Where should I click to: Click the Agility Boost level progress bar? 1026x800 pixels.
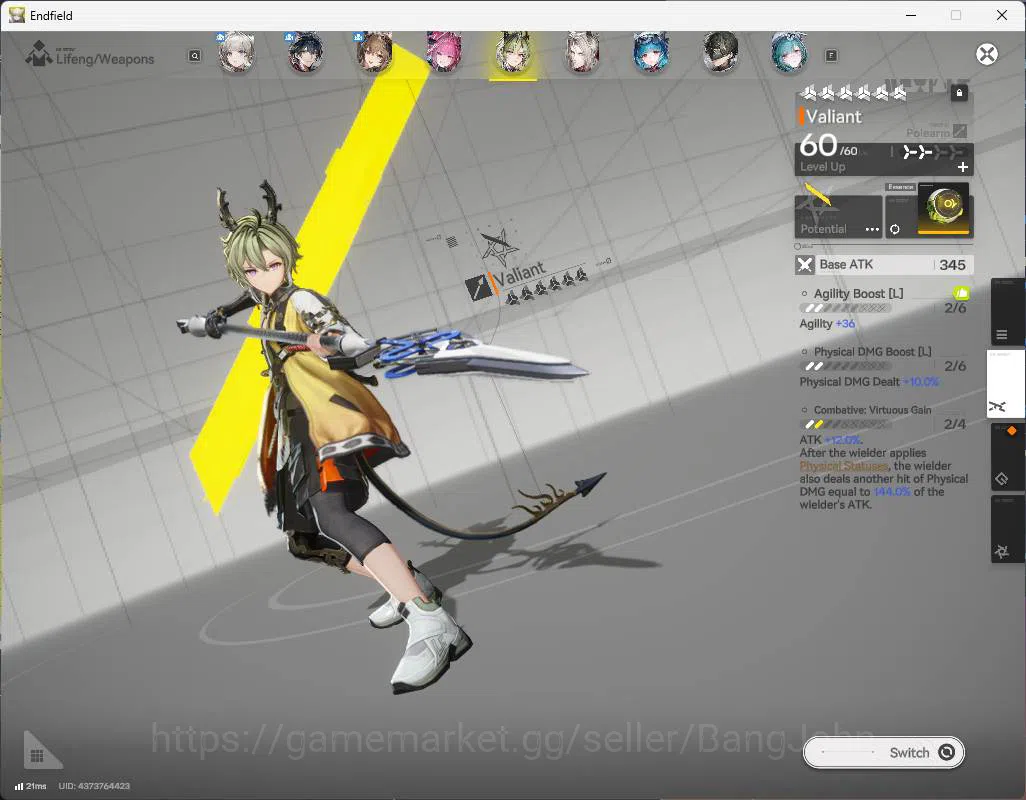(845, 309)
